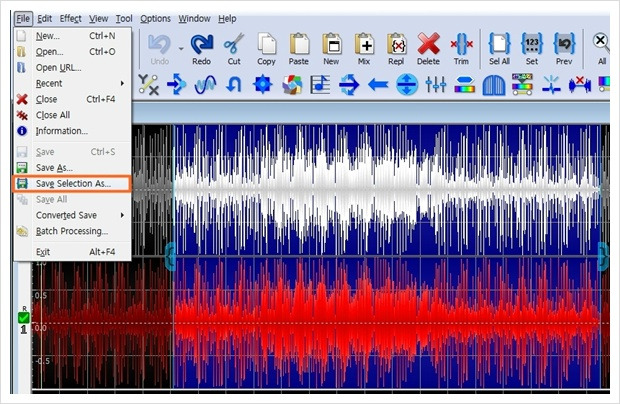
Task: Open the View menu
Action: coord(98,19)
